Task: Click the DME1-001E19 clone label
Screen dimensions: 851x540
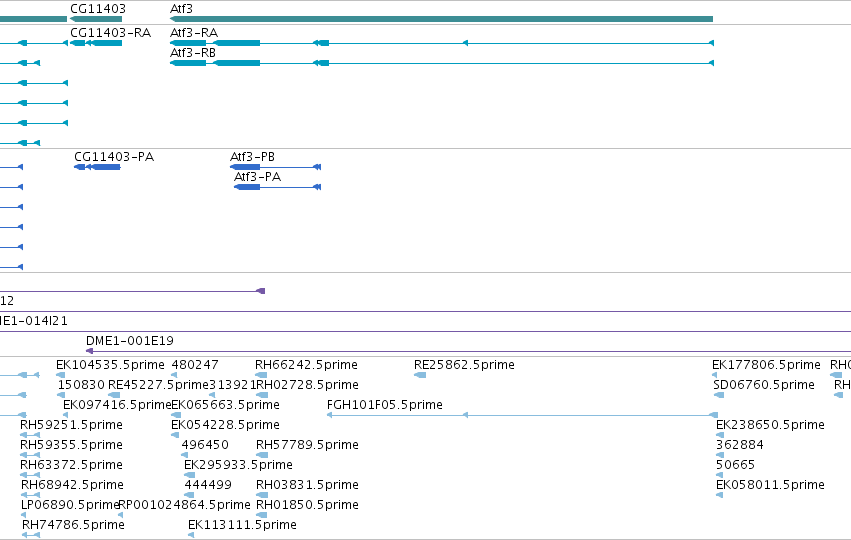Action: point(130,341)
